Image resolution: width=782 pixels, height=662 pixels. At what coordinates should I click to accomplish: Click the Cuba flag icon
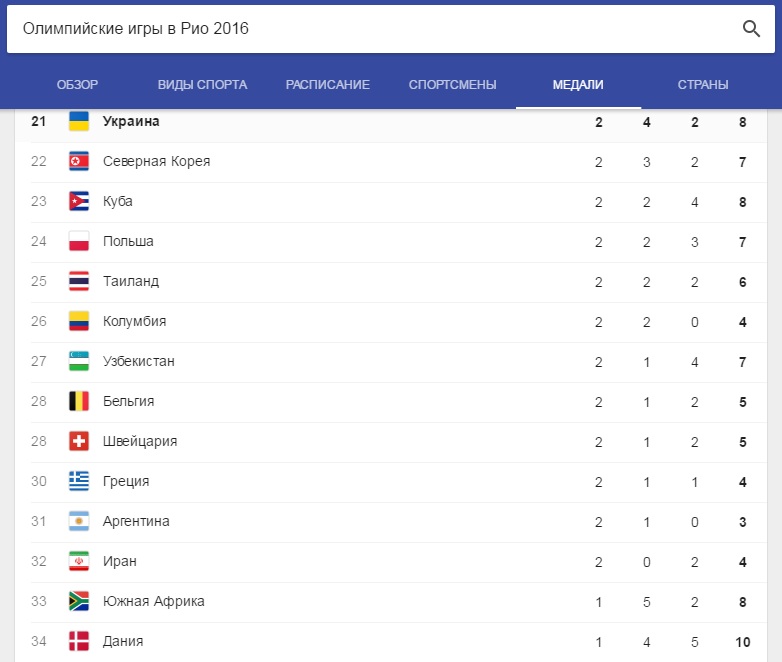[79, 201]
